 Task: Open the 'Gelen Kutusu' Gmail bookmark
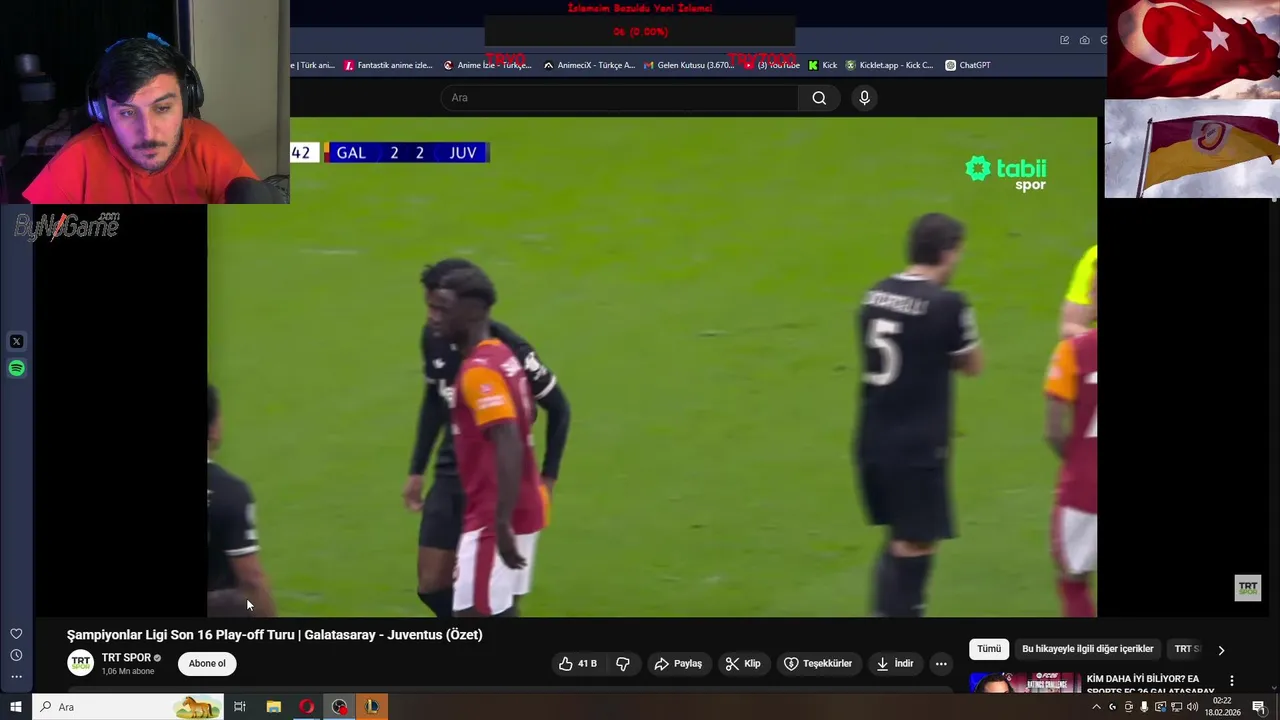tap(689, 65)
